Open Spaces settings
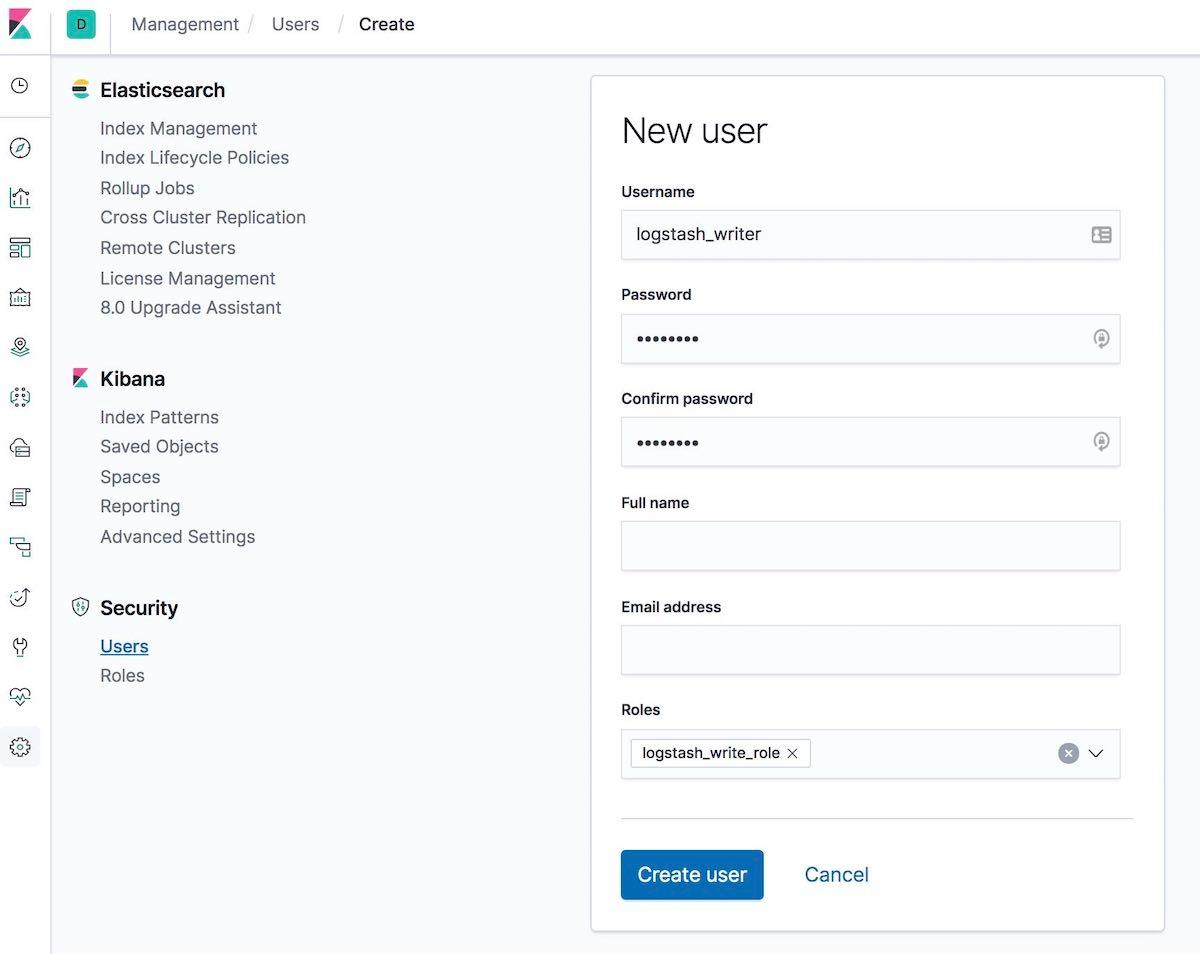Image resolution: width=1200 pixels, height=954 pixels. pos(130,477)
